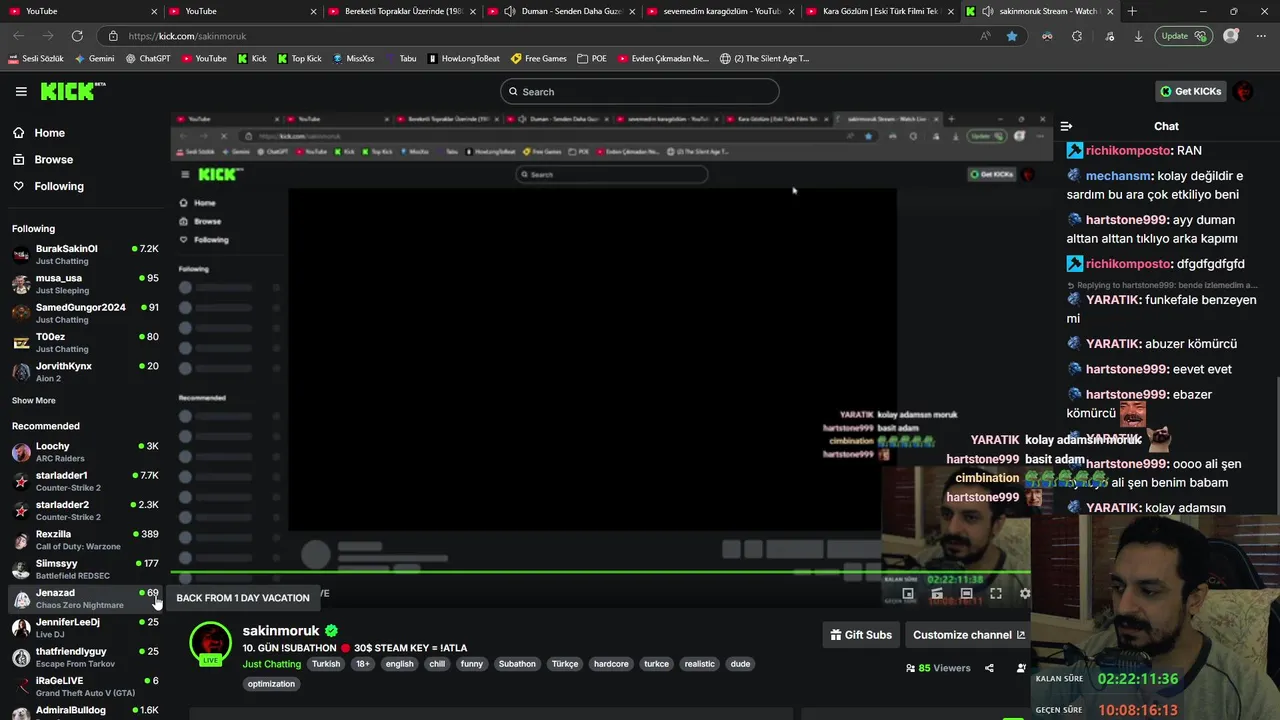1280x720 pixels.
Task: Switch to Duman - Senden Daha Güzel tab
Action: 562,11
